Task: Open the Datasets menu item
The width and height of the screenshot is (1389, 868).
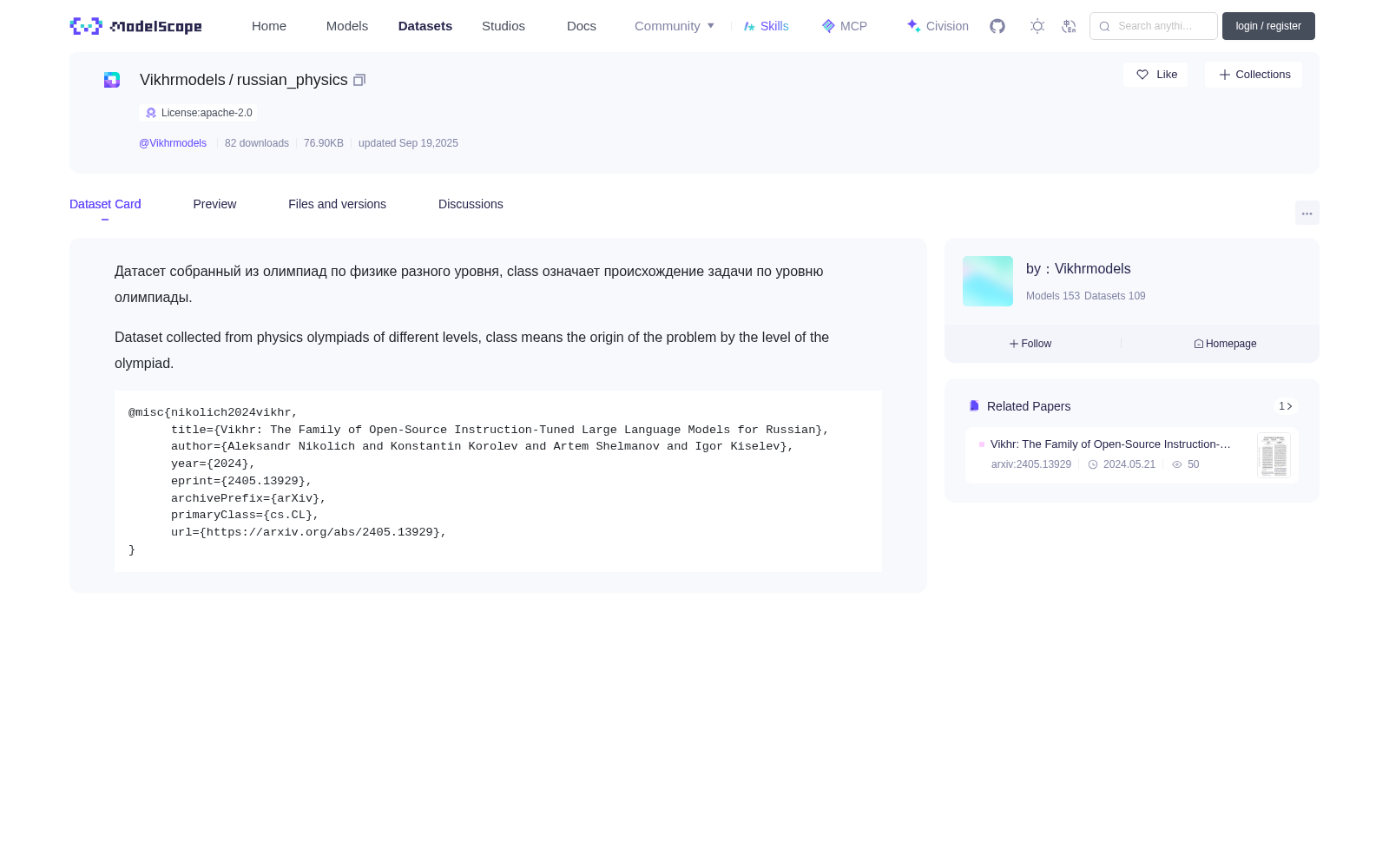Action: coord(425,26)
